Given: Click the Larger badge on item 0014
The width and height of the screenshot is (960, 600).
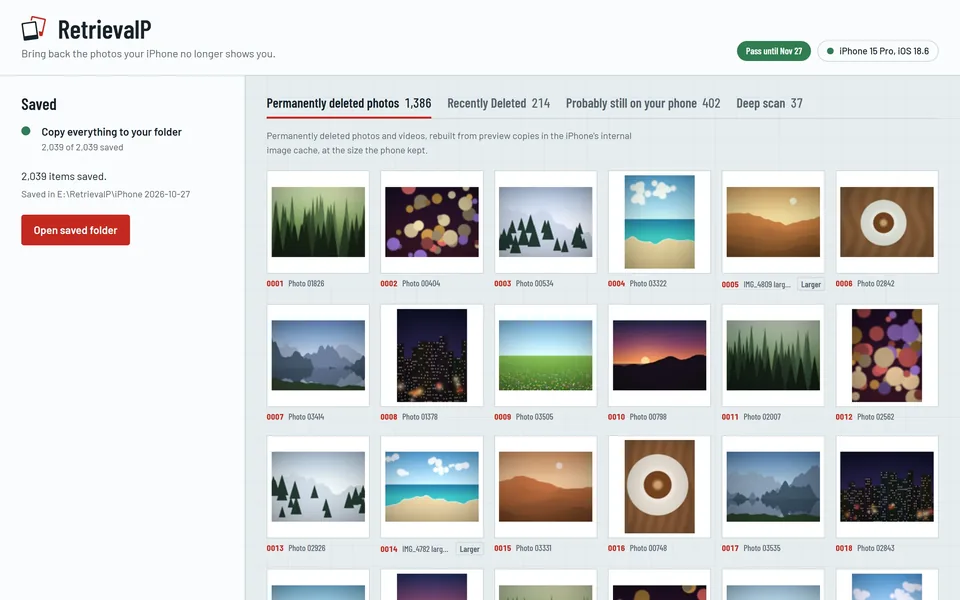Looking at the screenshot, I should (x=470, y=549).
